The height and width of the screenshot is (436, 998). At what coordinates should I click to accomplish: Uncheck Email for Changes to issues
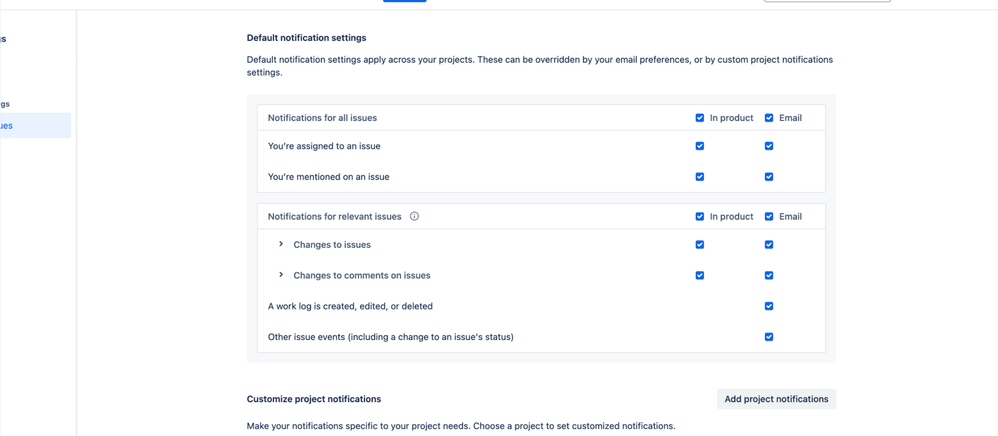point(769,244)
